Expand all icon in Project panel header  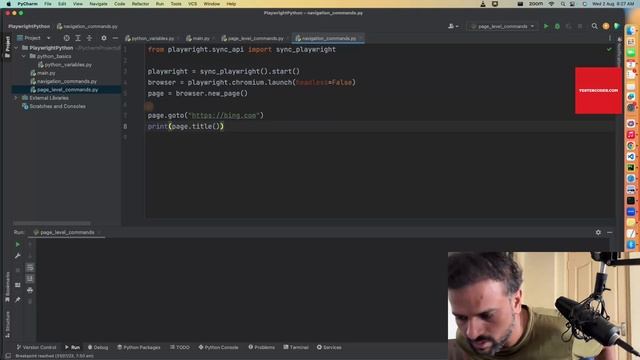point(78,38)
